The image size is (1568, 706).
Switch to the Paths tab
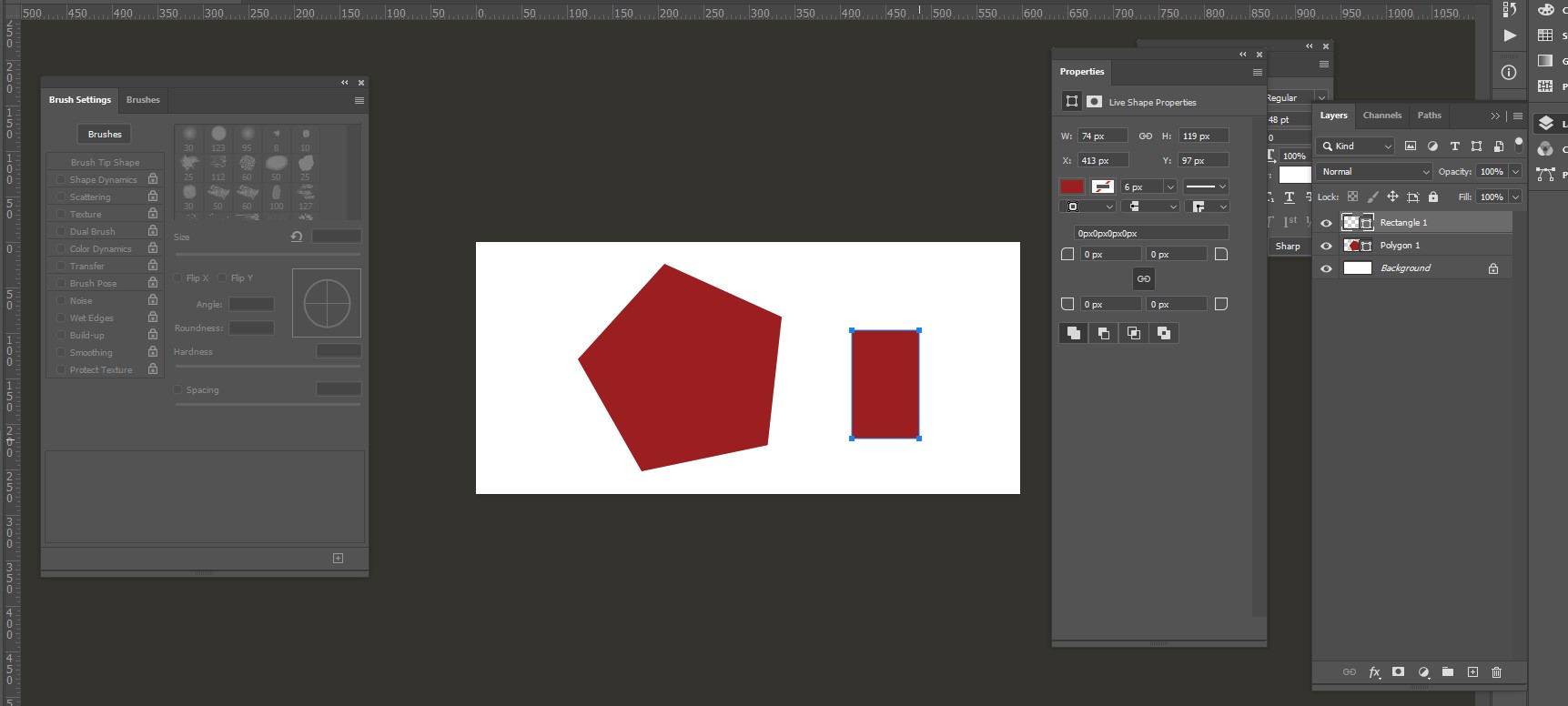[1429, 116]
